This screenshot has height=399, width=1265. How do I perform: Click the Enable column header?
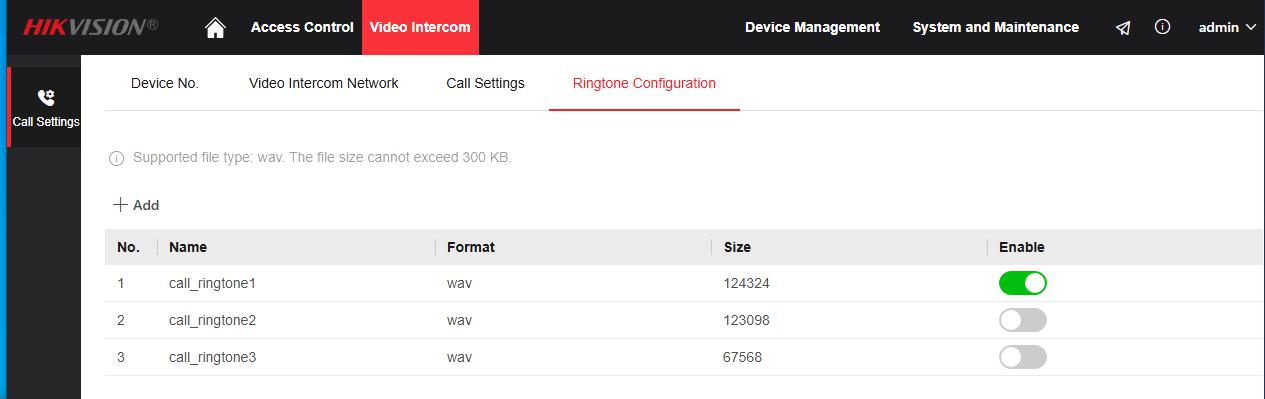[1021, 247]
